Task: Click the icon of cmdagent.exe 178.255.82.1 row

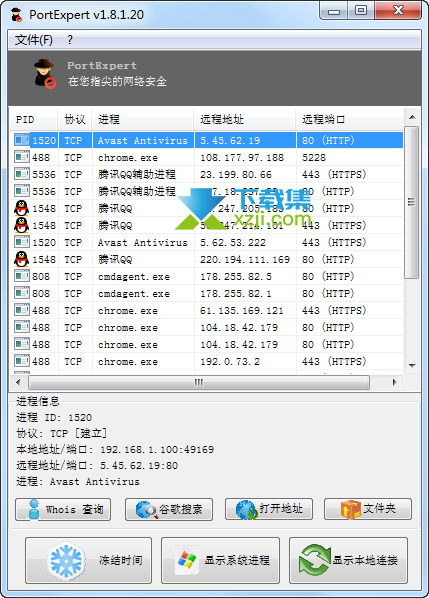Action: point(22,293)
